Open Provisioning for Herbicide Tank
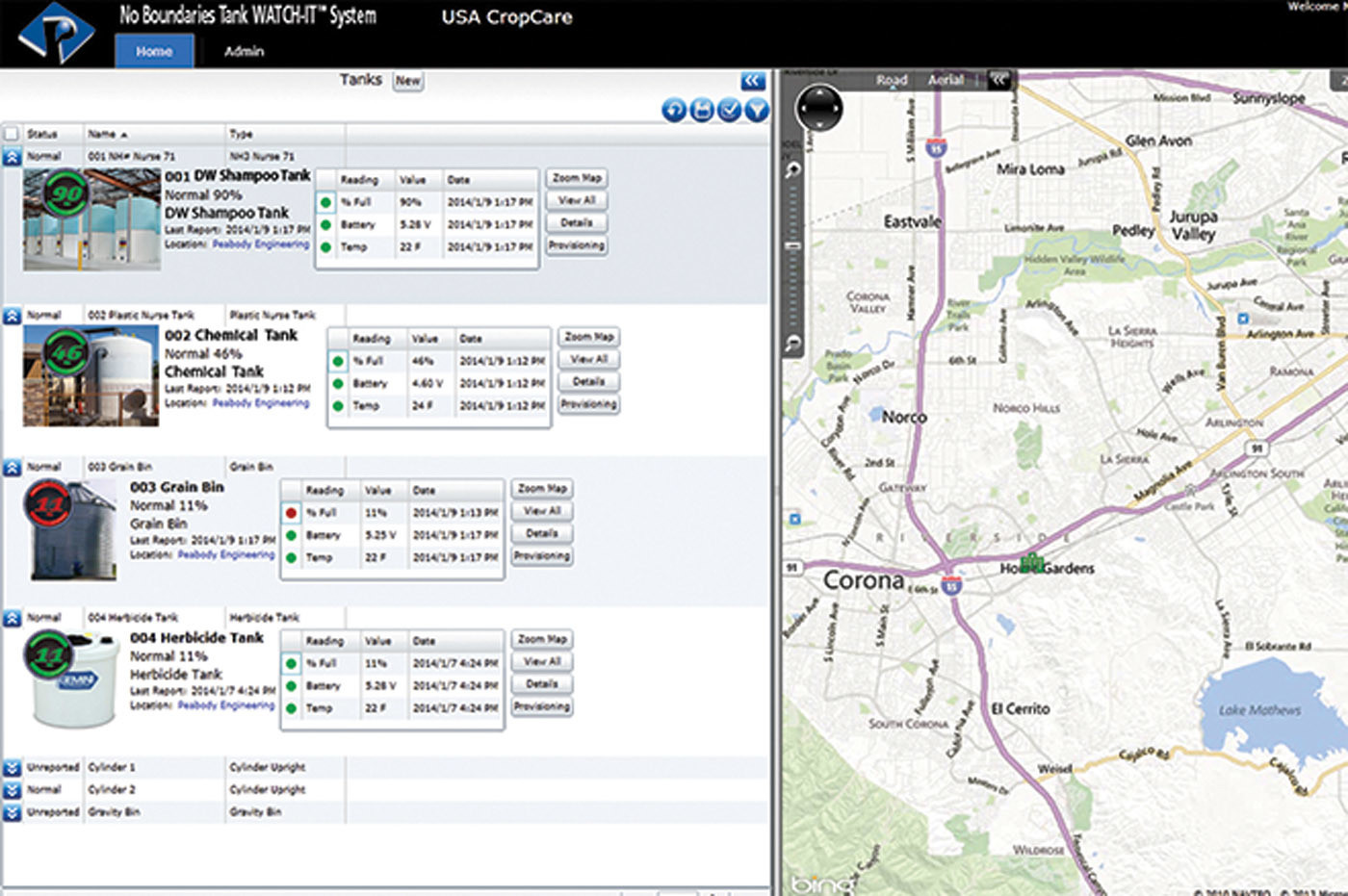The width and height of the screenshot is (1348, 896). tap(542, 706)
